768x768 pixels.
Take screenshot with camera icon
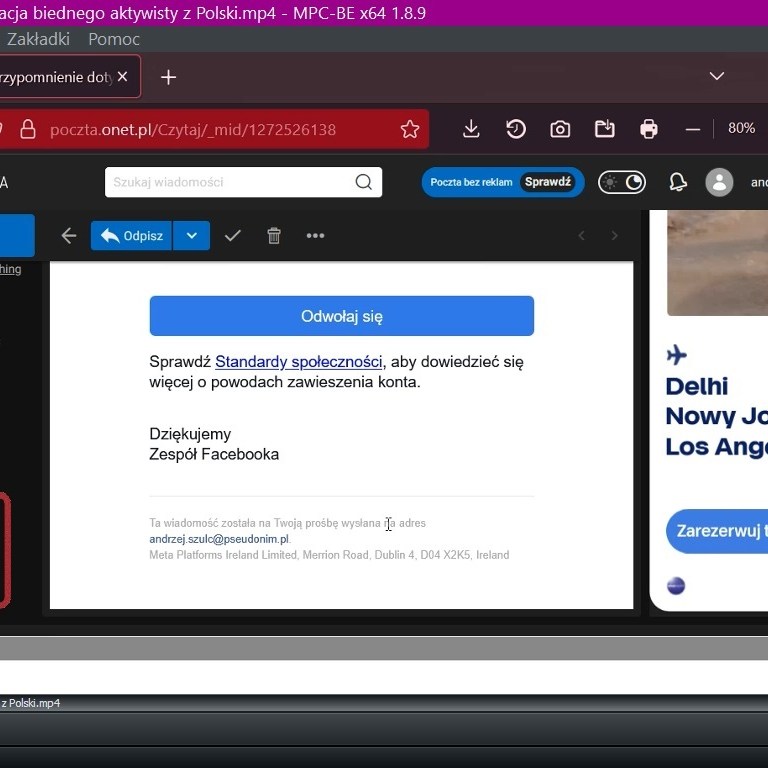(x=560, y=129)
